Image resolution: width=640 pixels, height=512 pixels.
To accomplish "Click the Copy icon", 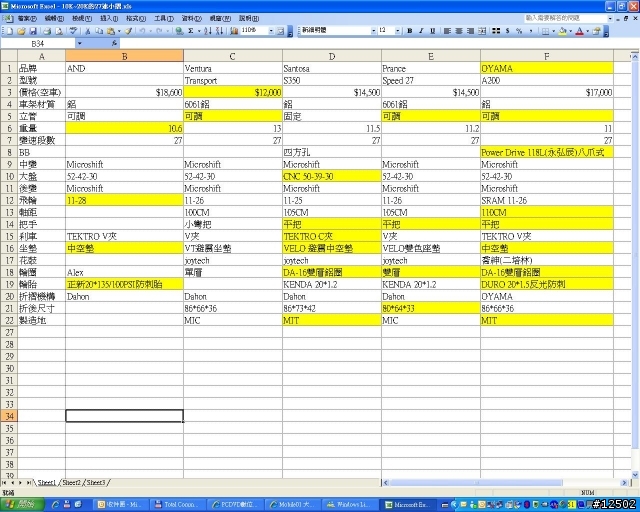I will pos(99,31).
